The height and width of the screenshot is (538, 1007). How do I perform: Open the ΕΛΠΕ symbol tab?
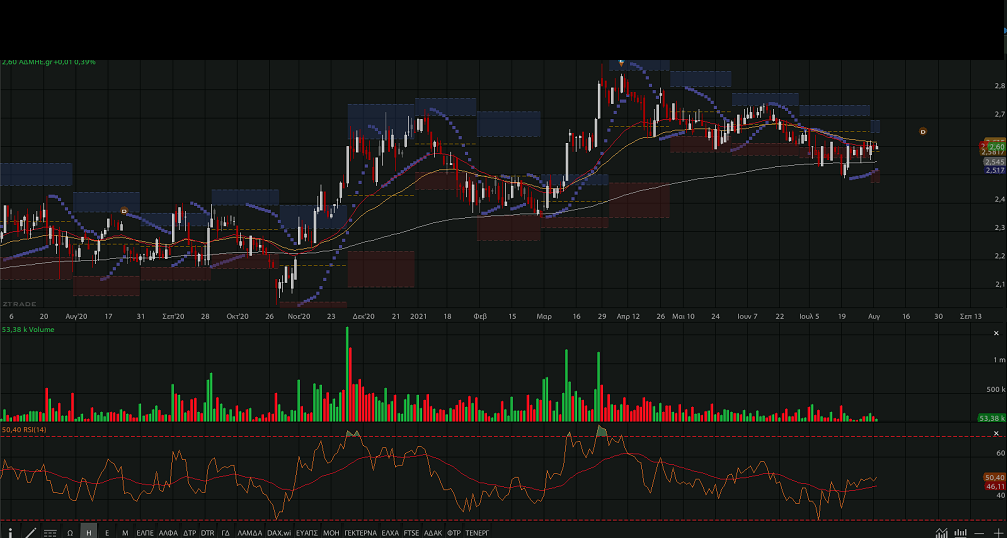[x=145, y=533]
